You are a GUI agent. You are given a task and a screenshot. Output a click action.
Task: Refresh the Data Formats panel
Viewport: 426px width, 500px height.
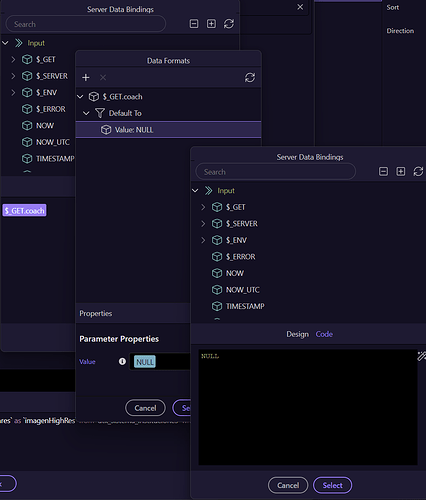(x=250, y=78)
